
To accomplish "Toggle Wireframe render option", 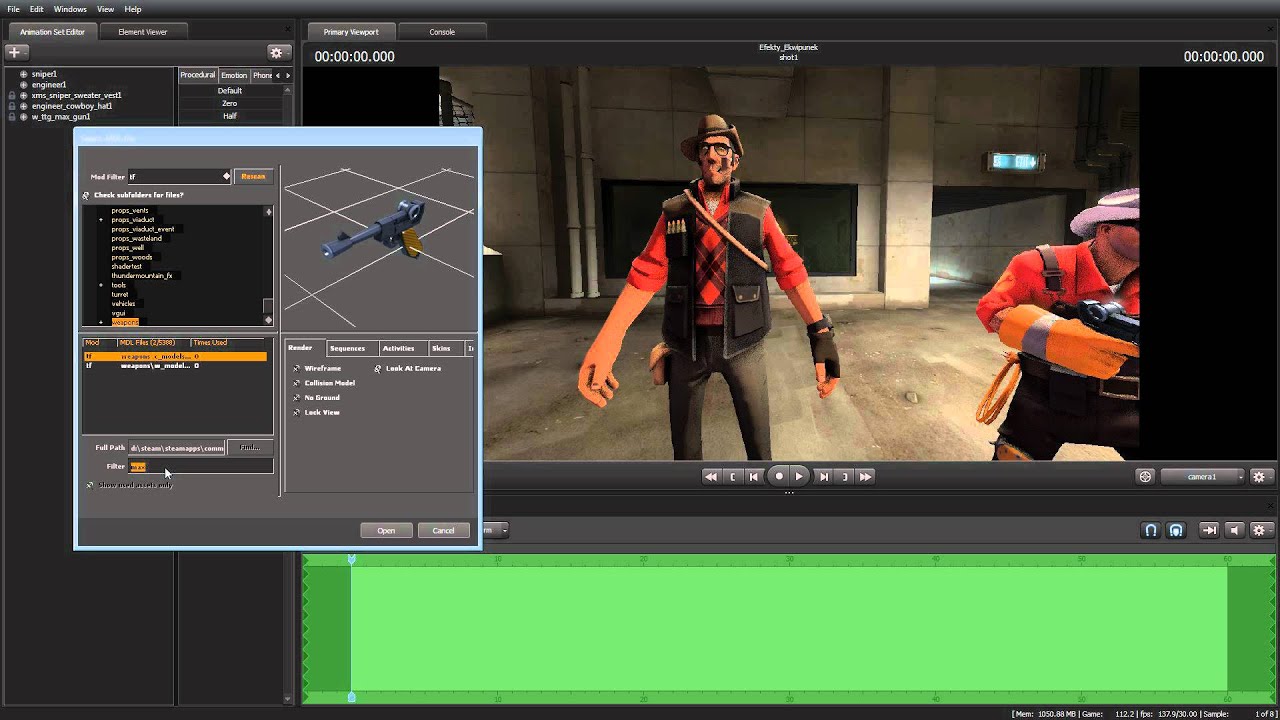I will (x=297, y=368).
